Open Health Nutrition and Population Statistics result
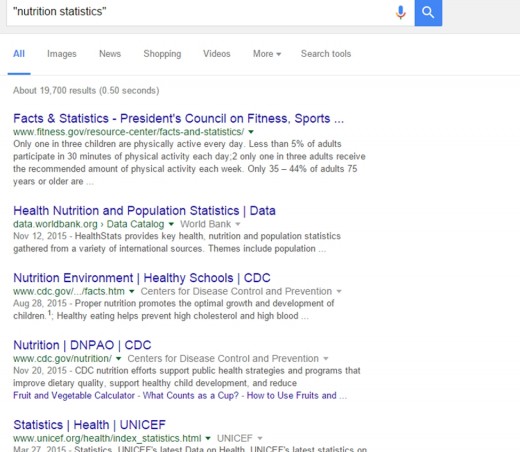 [144, 211]
